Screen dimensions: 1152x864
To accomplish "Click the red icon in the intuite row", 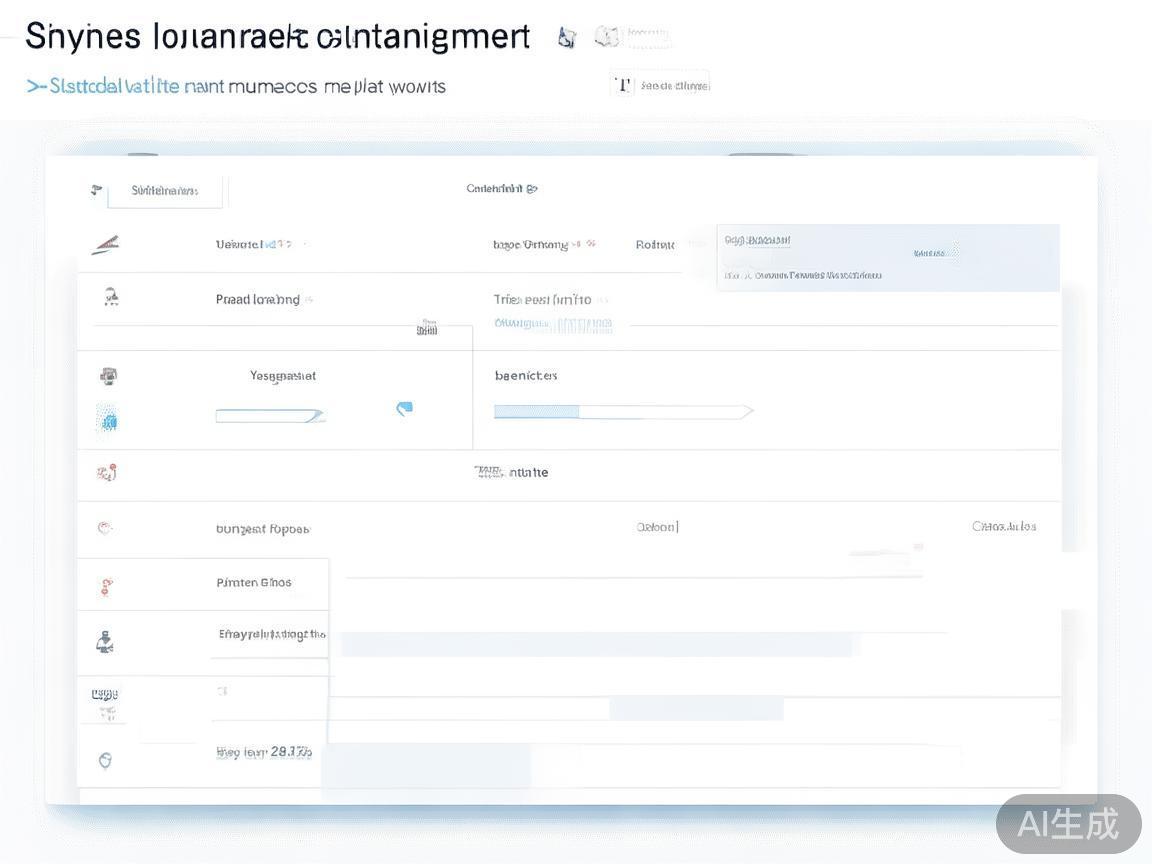I will [106, 472].
